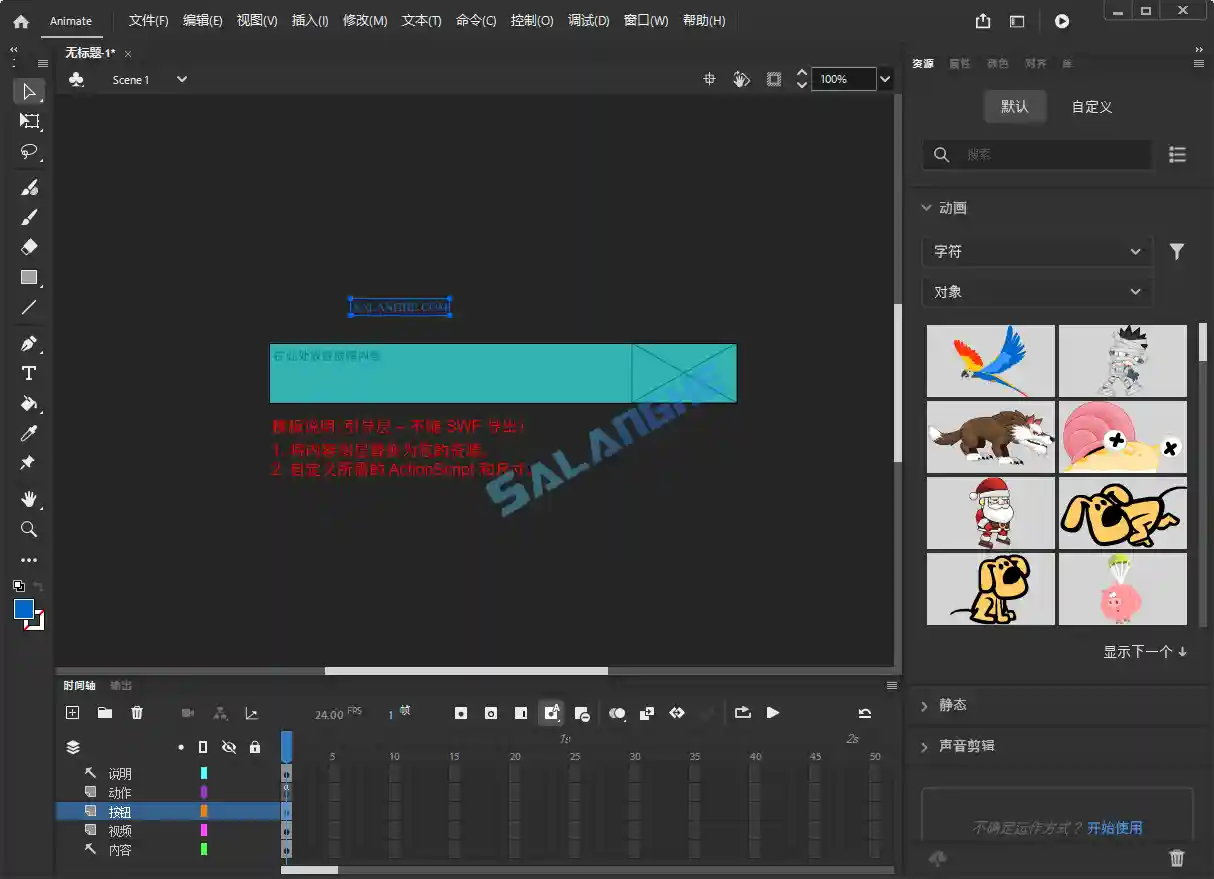
Task: Open the 窗口 menu
Action: coord(645,20)
